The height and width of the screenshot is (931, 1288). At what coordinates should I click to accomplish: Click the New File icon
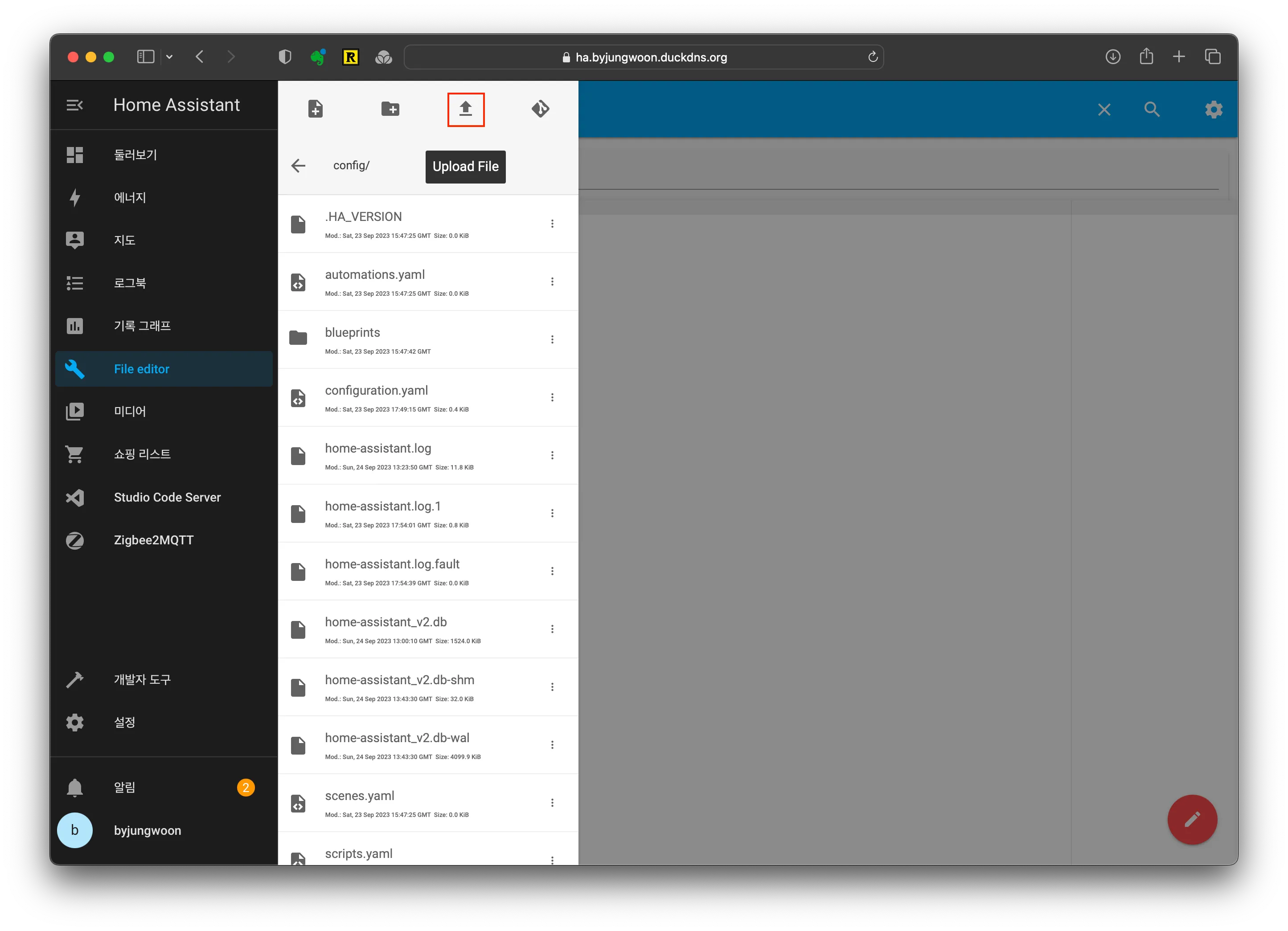315,108
